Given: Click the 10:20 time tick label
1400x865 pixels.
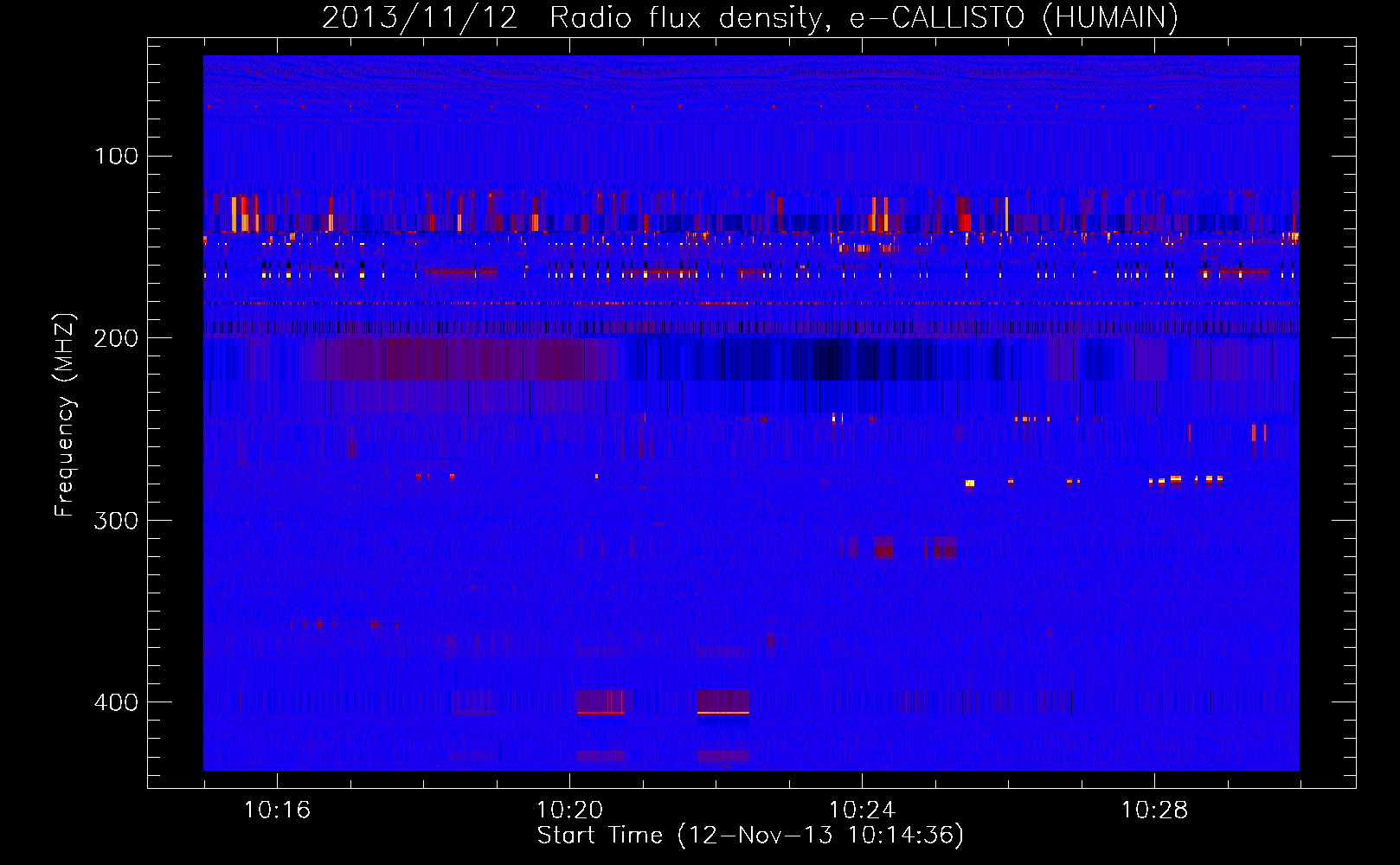Looking at the screenshot, I should 569,811.
